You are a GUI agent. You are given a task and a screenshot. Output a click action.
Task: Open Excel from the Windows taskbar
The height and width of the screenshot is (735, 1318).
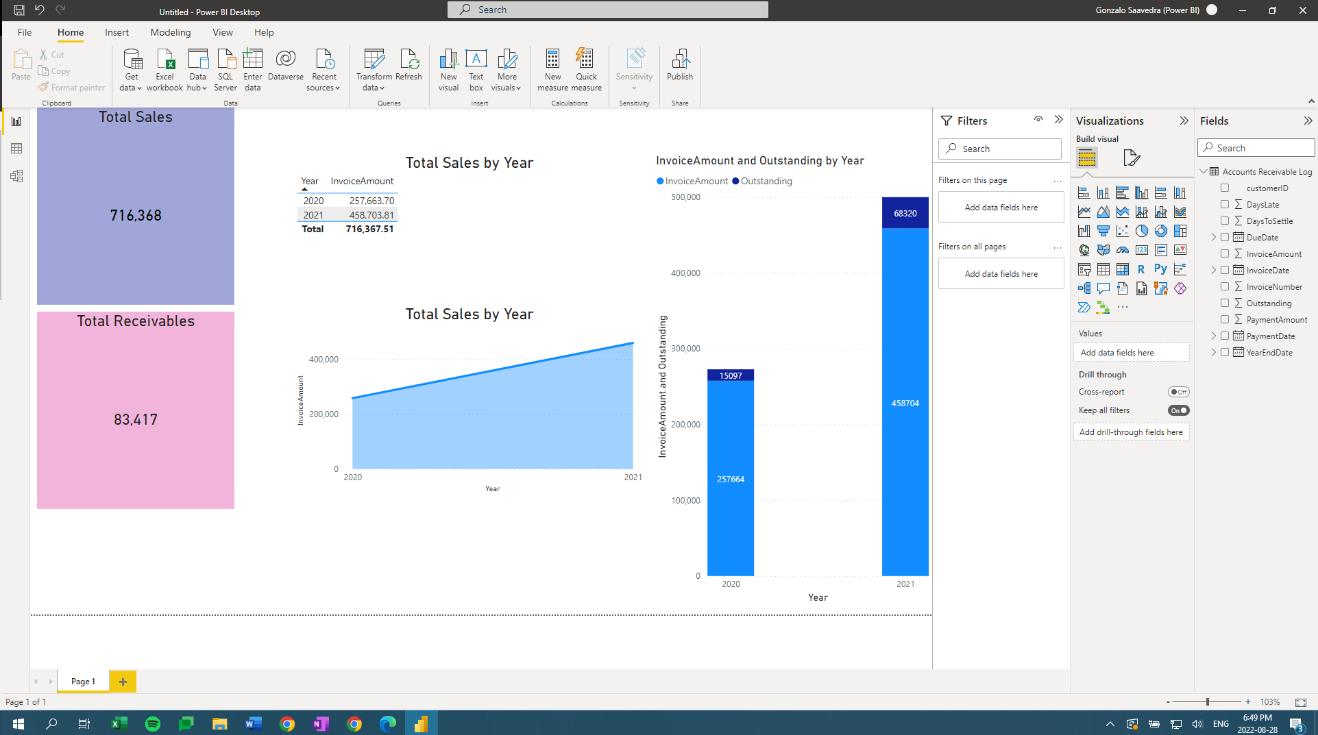[119, 723]
